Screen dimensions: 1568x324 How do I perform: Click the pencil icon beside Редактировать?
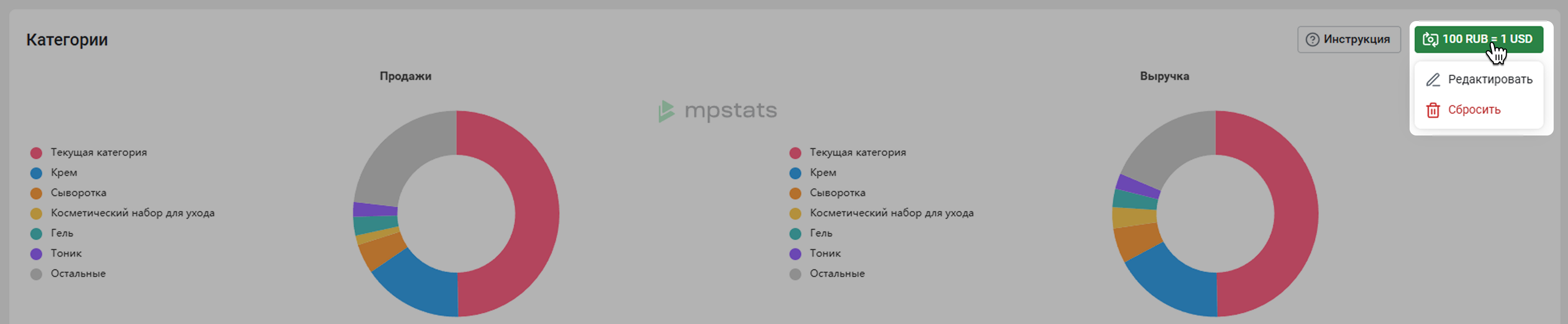point(1434,80)
